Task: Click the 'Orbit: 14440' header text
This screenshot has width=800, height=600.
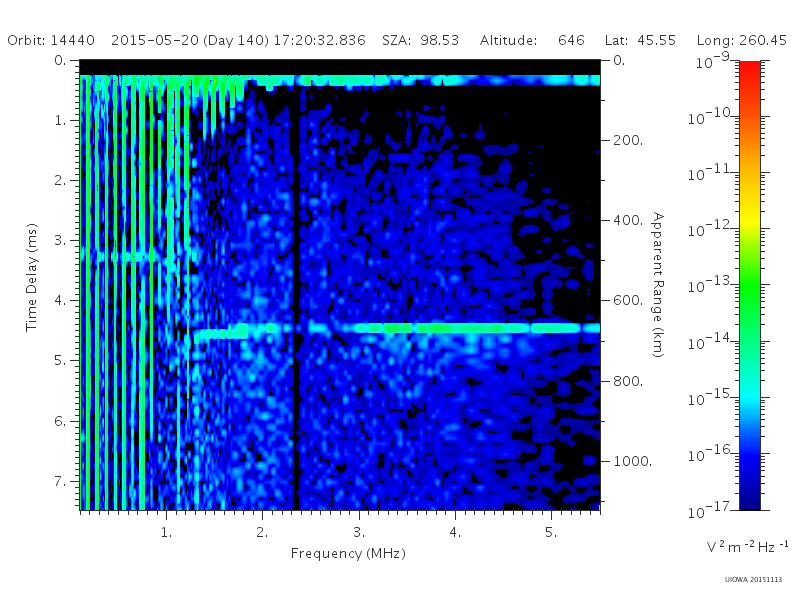Action: point(51,40)
